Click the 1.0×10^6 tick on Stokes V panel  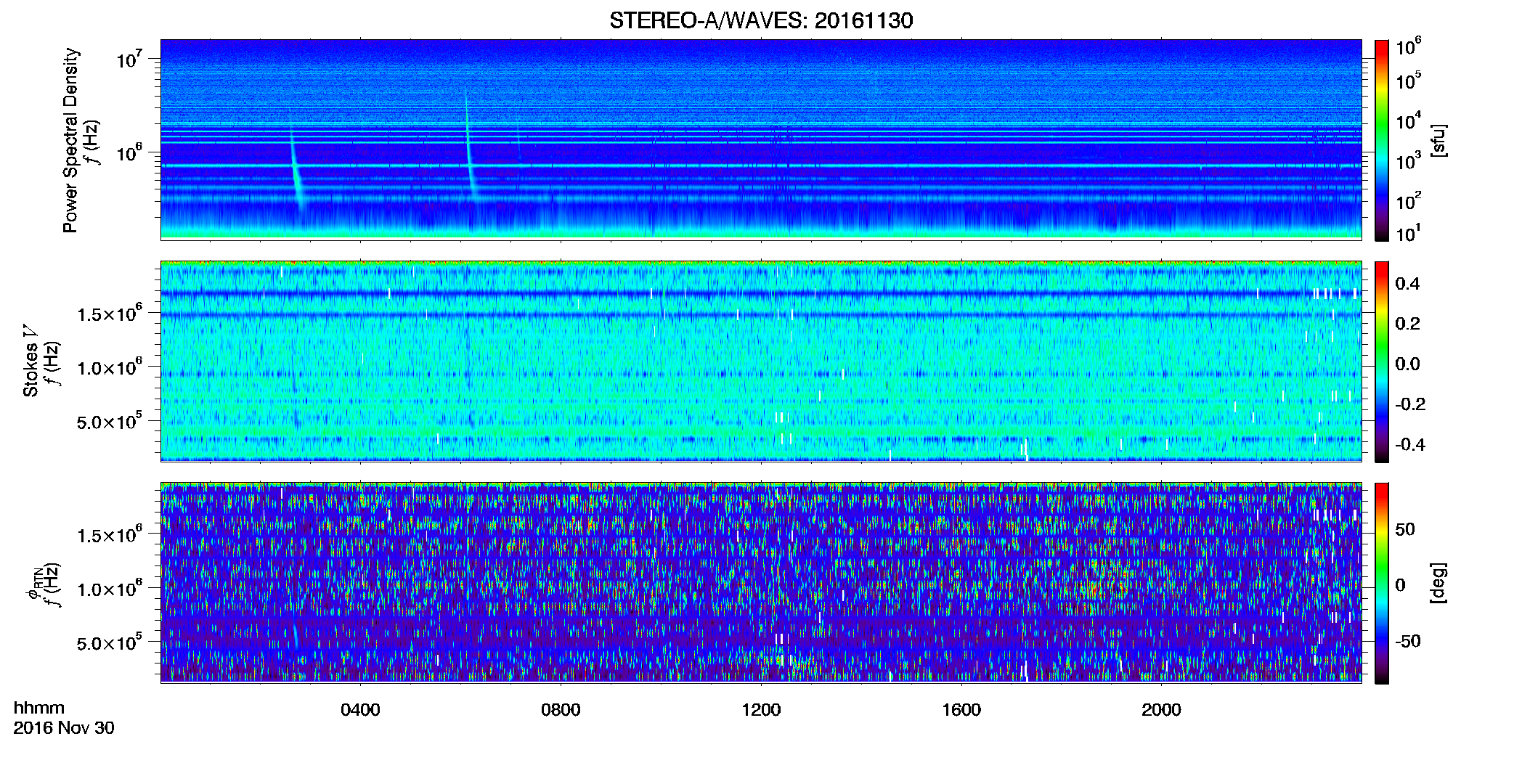[109, 367]
